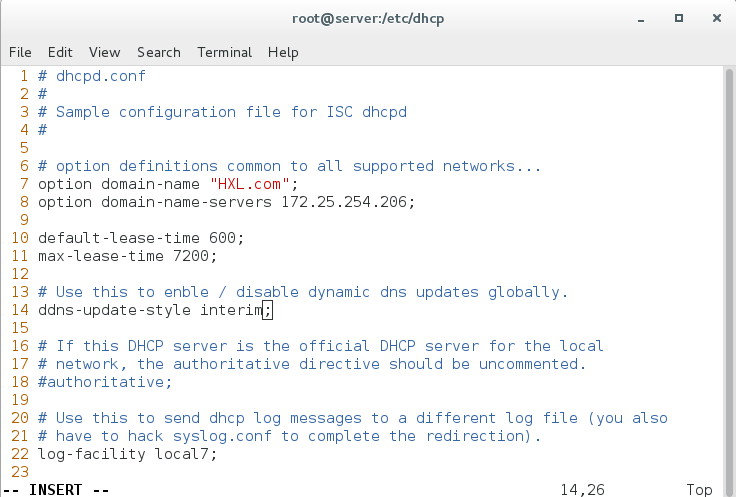Click the "send dhcp log messages" comment line
Screen dimensions: 736x497
pos(353,418)
